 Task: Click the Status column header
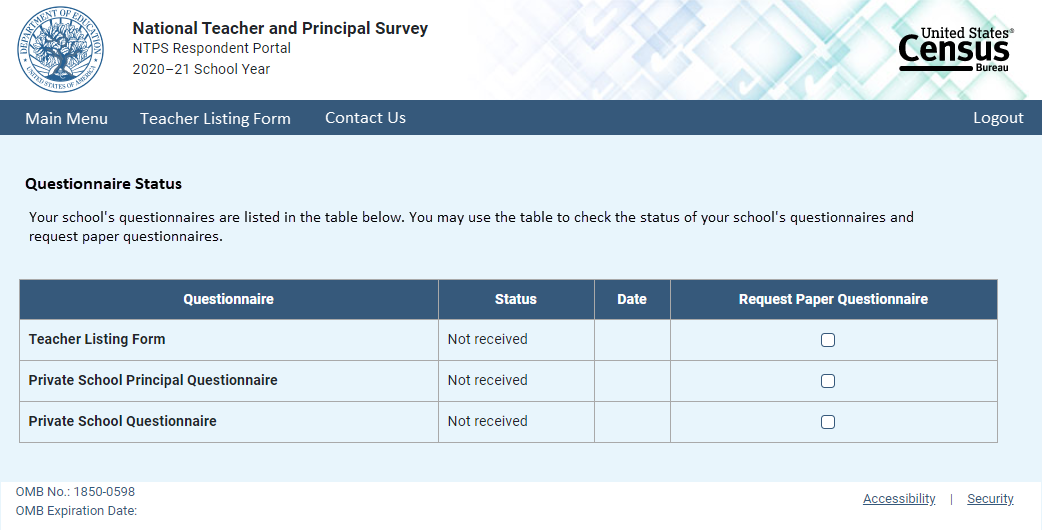(x=516, y=299)
